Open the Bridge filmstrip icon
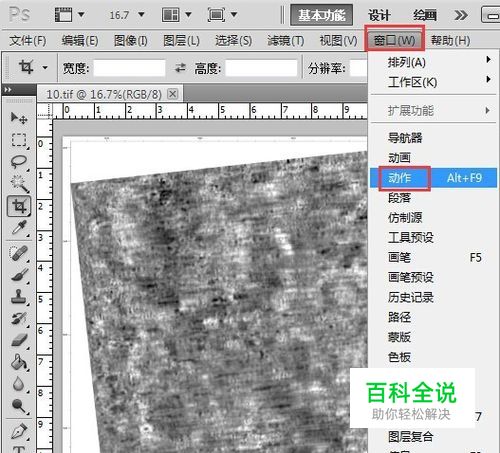The image size is (500, 453). coord(63,15)
